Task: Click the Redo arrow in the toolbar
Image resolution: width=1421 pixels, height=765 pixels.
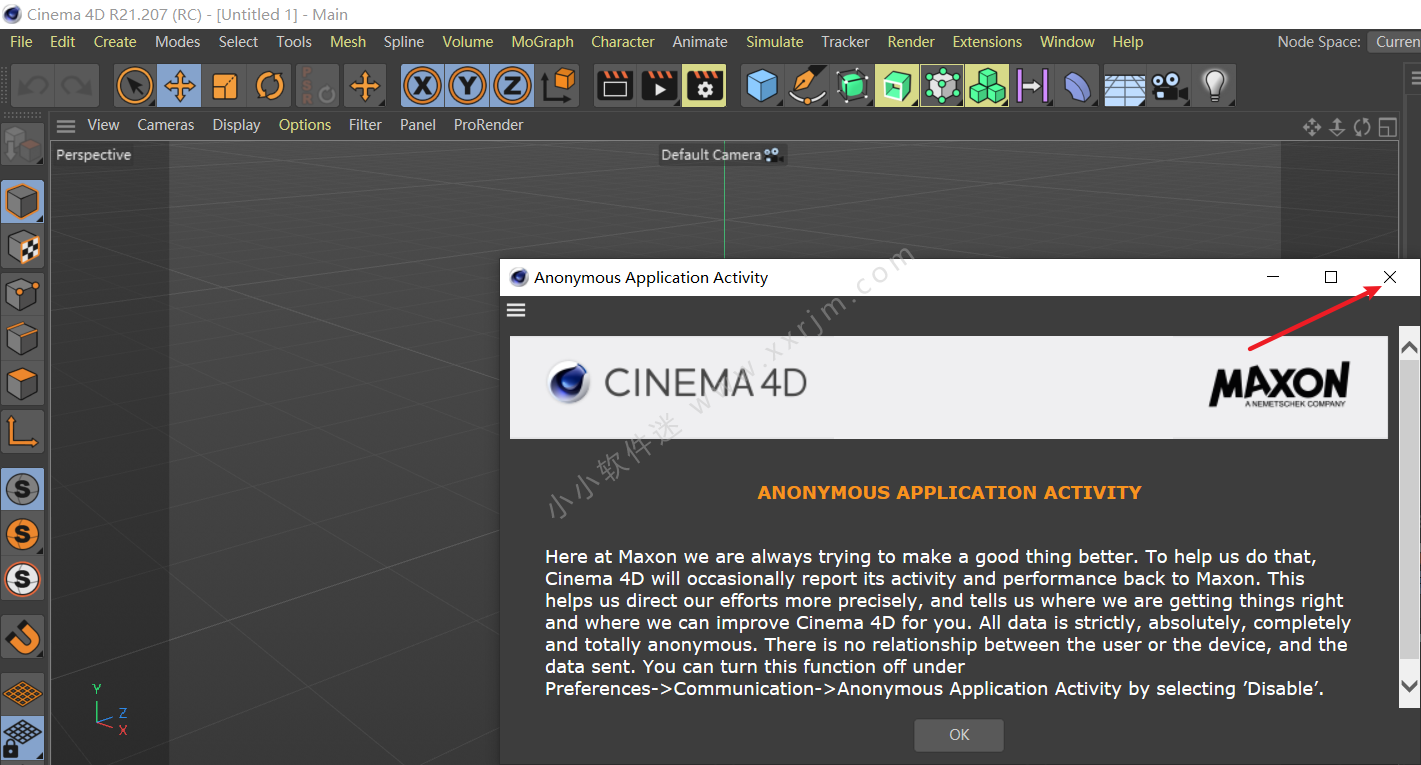Action: (77, 86)
